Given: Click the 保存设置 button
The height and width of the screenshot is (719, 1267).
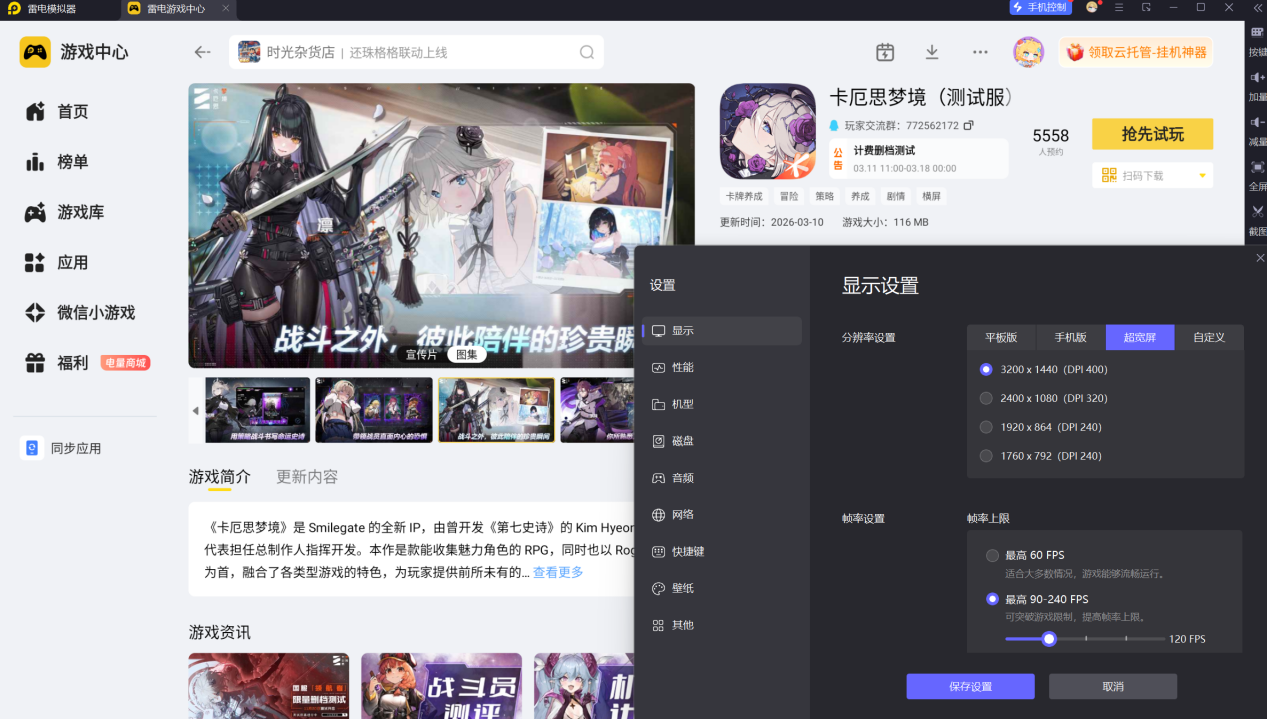Looking at the screenshot, I should [971, 687].
